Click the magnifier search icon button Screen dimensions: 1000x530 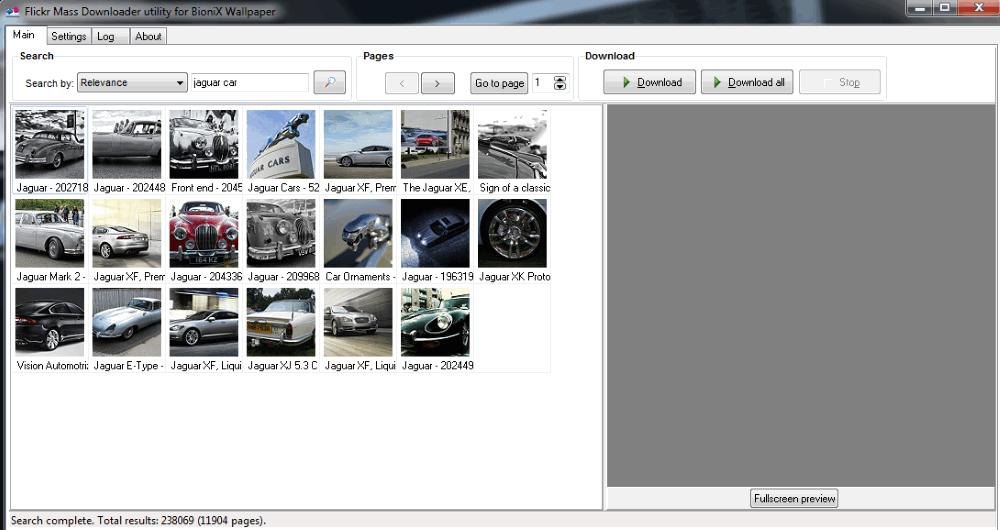329,82
